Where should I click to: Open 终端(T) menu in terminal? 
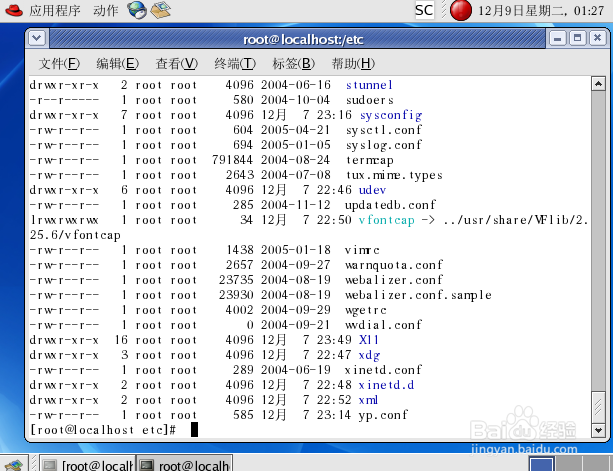[235, 63]
